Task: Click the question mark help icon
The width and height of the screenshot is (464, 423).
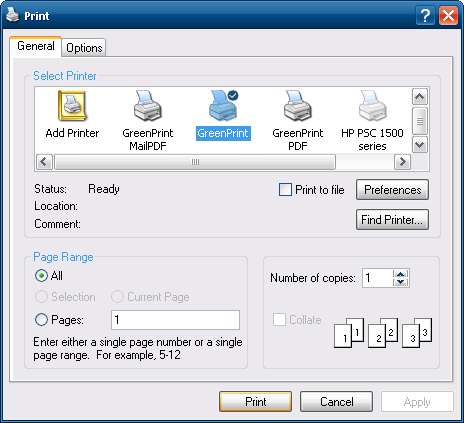Action: tap(425, 16)
